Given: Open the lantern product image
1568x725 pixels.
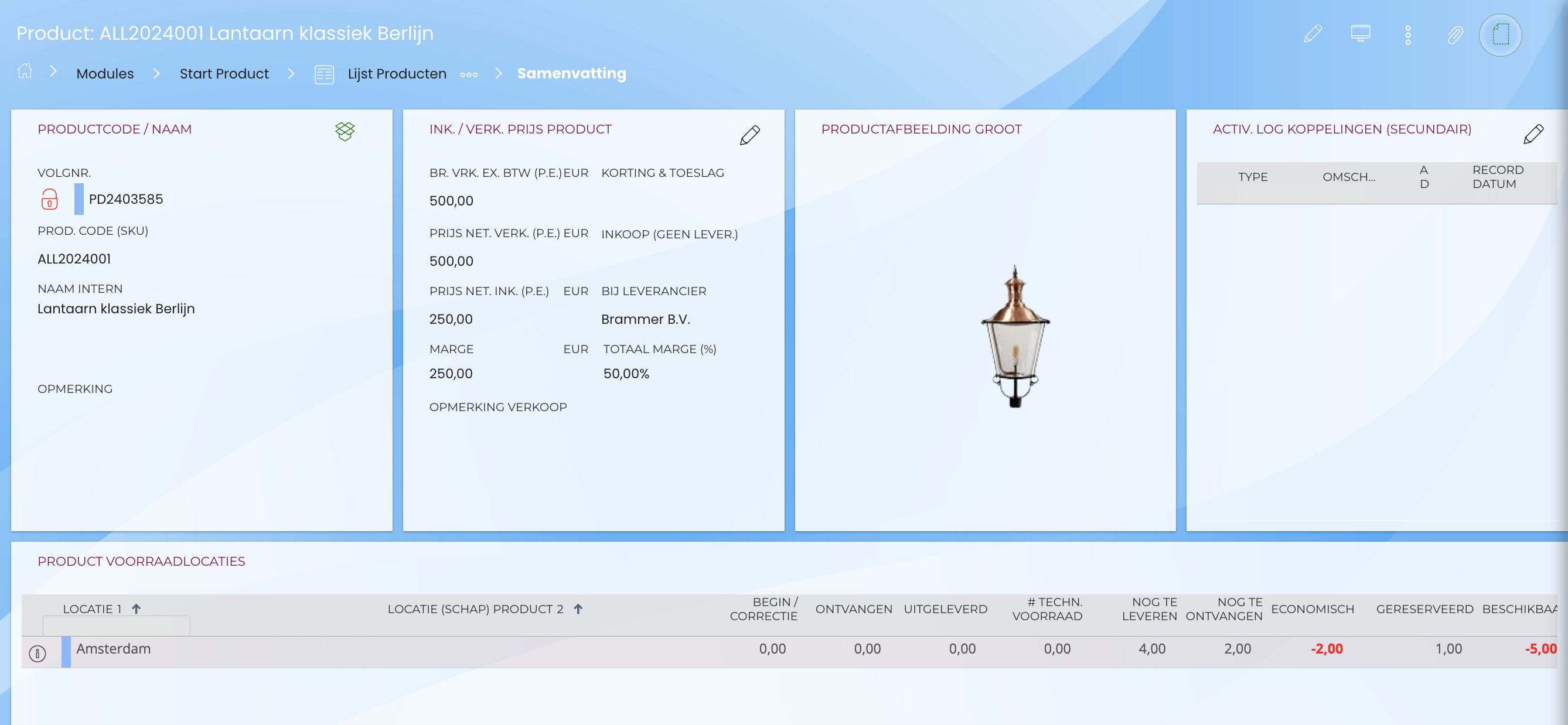Looking at the screenshot, I should [x=1015, y=336].
